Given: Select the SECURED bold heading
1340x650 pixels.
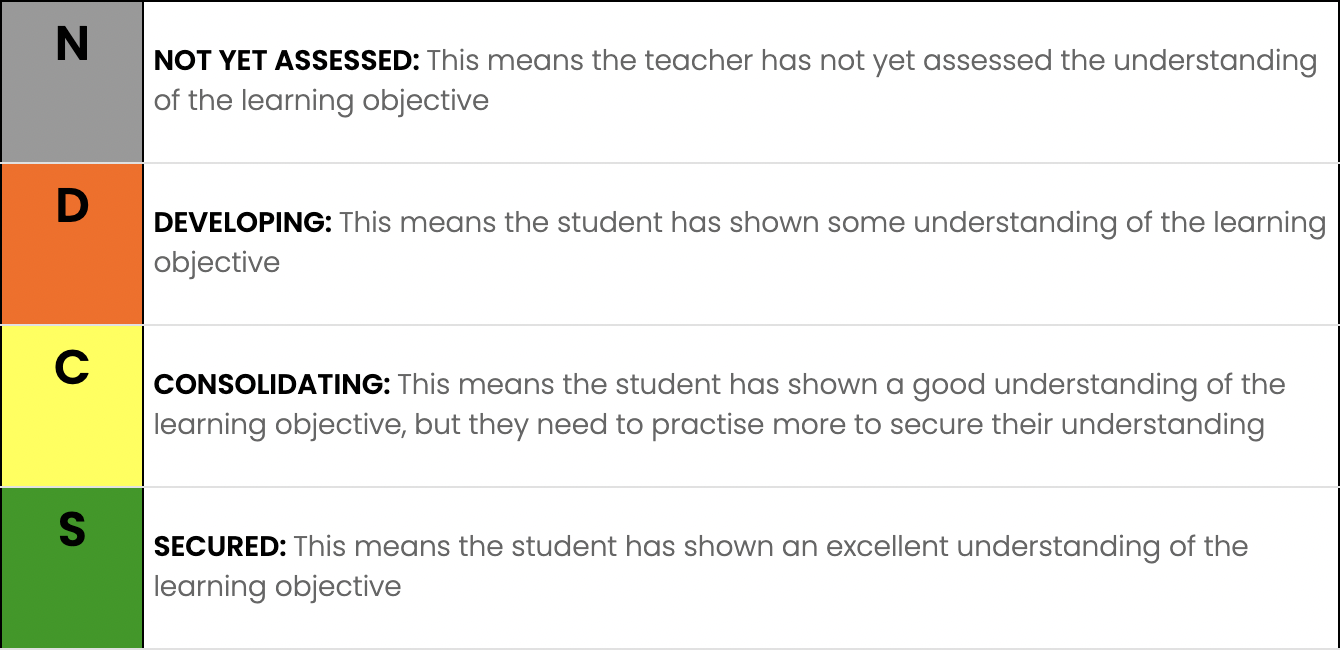Looking at the screenshot, I should click(220, 547).
